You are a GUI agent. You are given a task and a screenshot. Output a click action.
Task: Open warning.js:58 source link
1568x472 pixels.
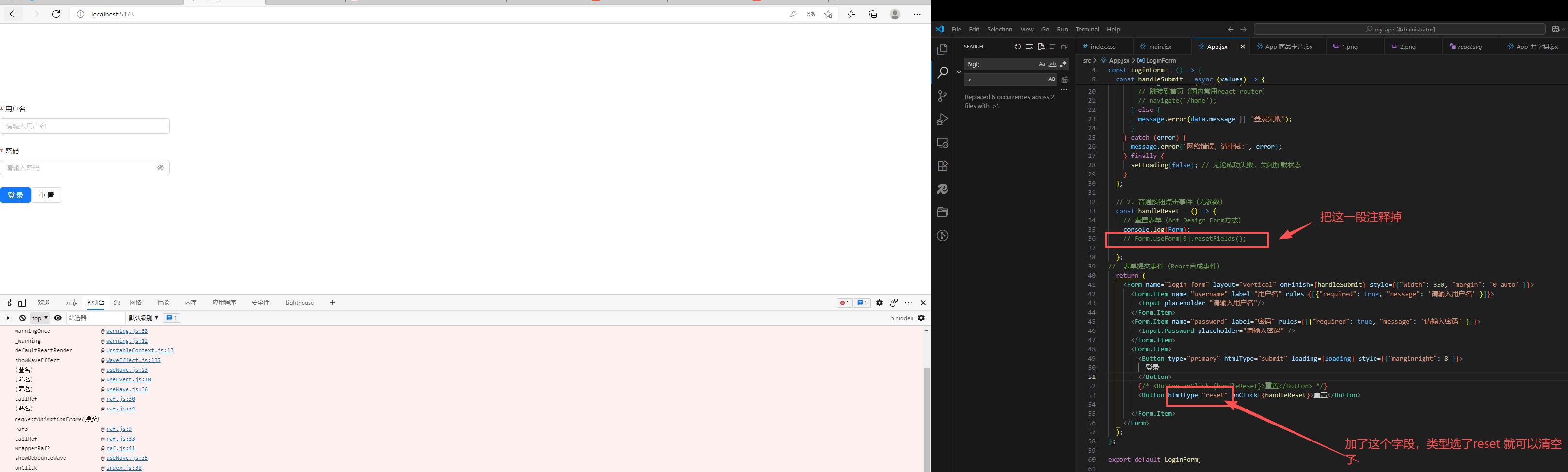click(127, 331)
